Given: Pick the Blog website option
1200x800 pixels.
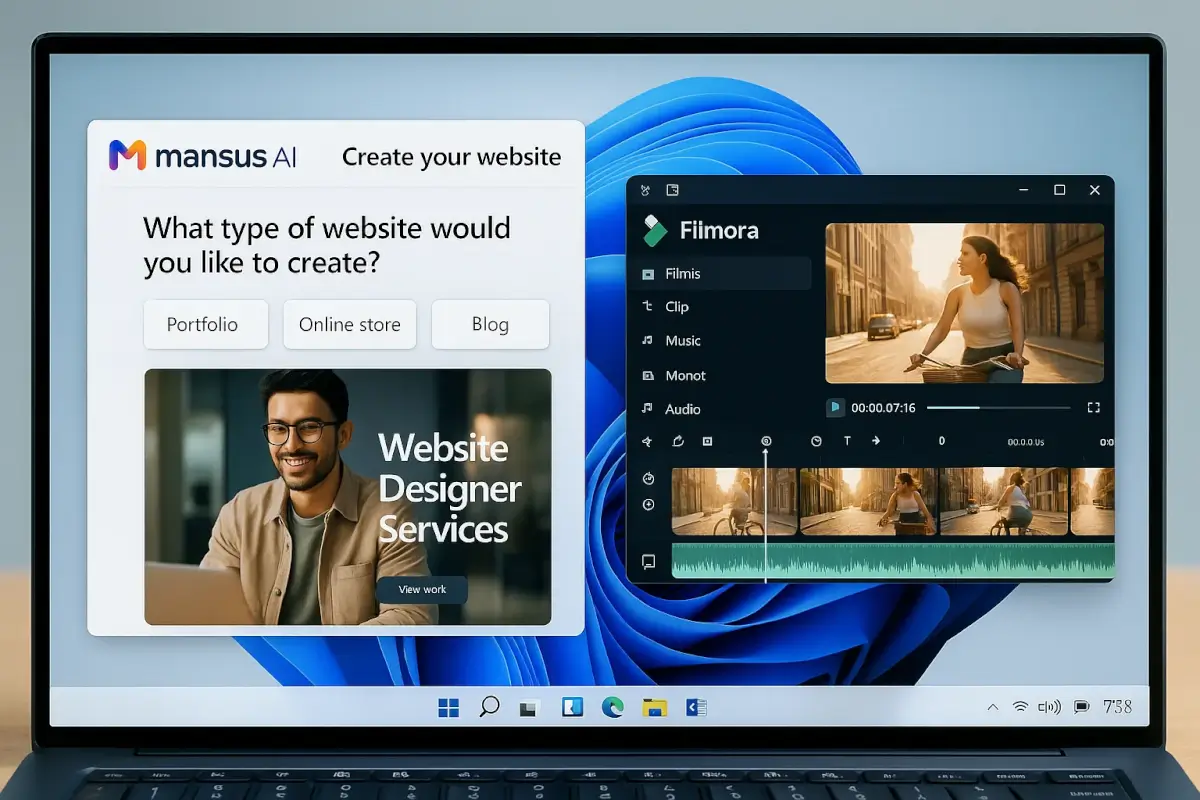Looking at the screenshot, I should (x=490, y=325).
